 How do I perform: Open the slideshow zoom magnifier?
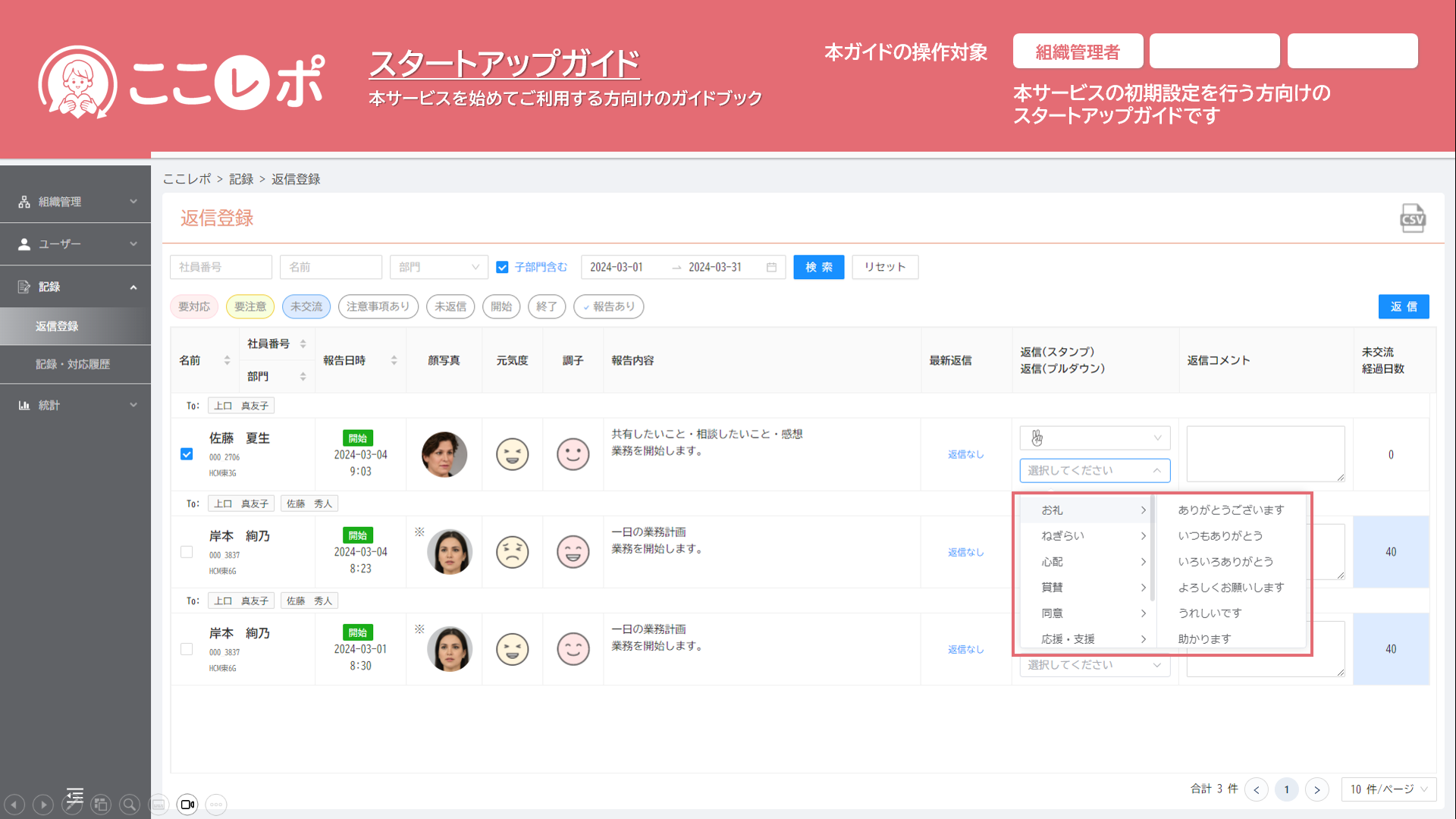tap(130, 805)
